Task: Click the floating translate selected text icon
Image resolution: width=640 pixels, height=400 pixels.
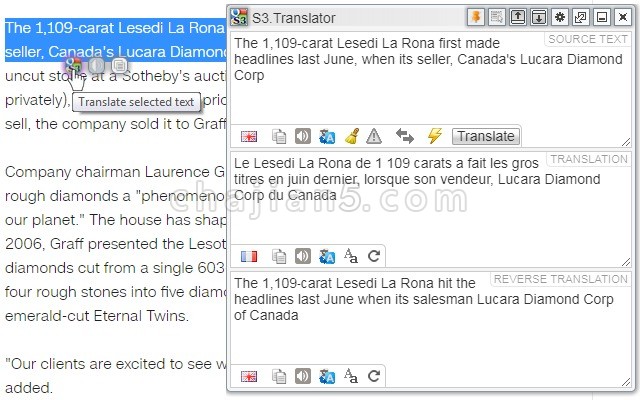Action: tap(74, 64)
